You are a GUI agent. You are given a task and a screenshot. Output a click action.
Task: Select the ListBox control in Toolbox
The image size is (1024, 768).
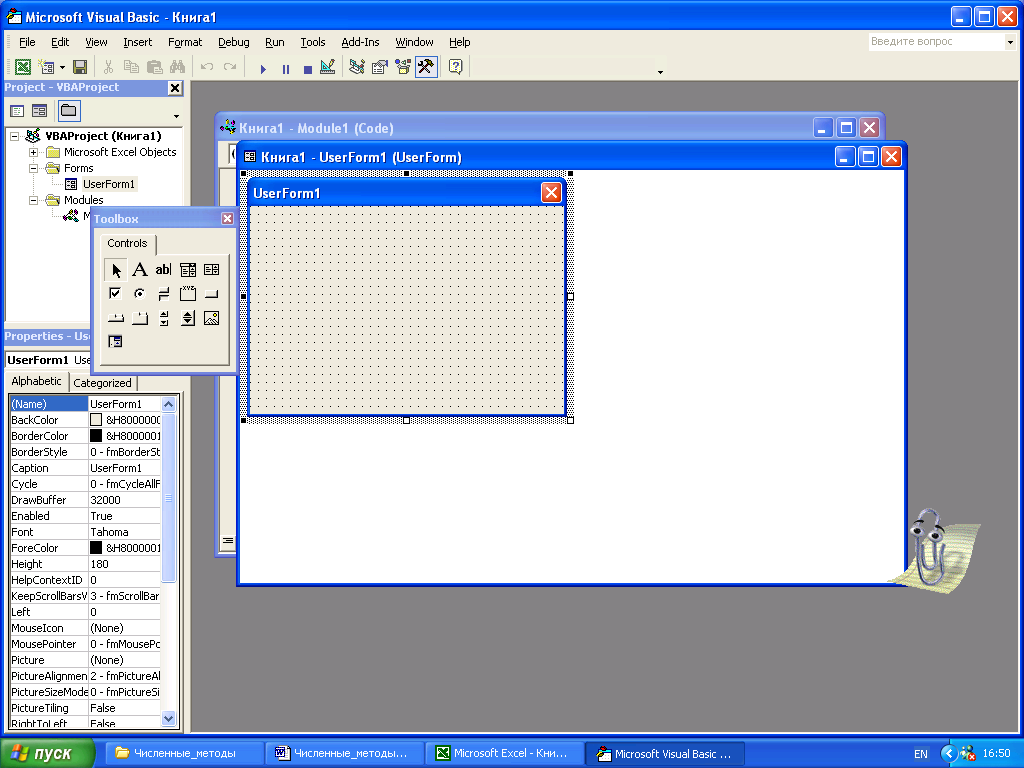click(x=212, y=270)
